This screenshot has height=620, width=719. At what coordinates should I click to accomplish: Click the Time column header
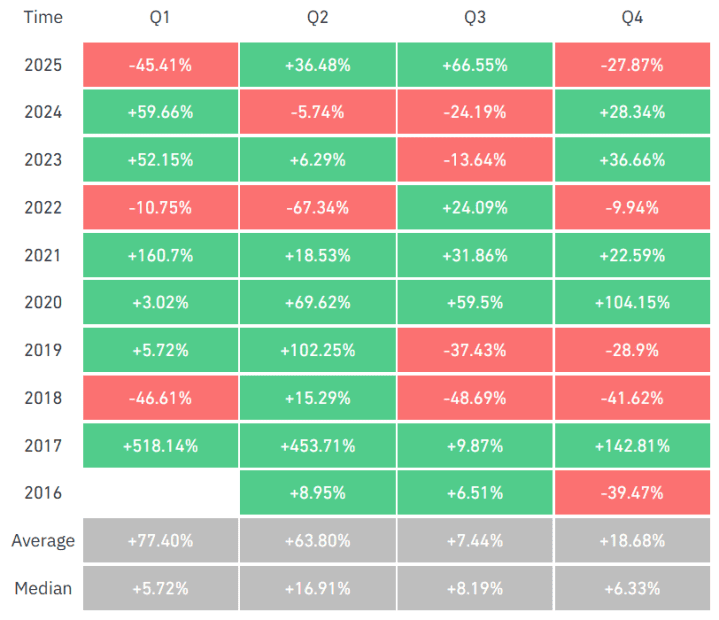coord(43,18)
